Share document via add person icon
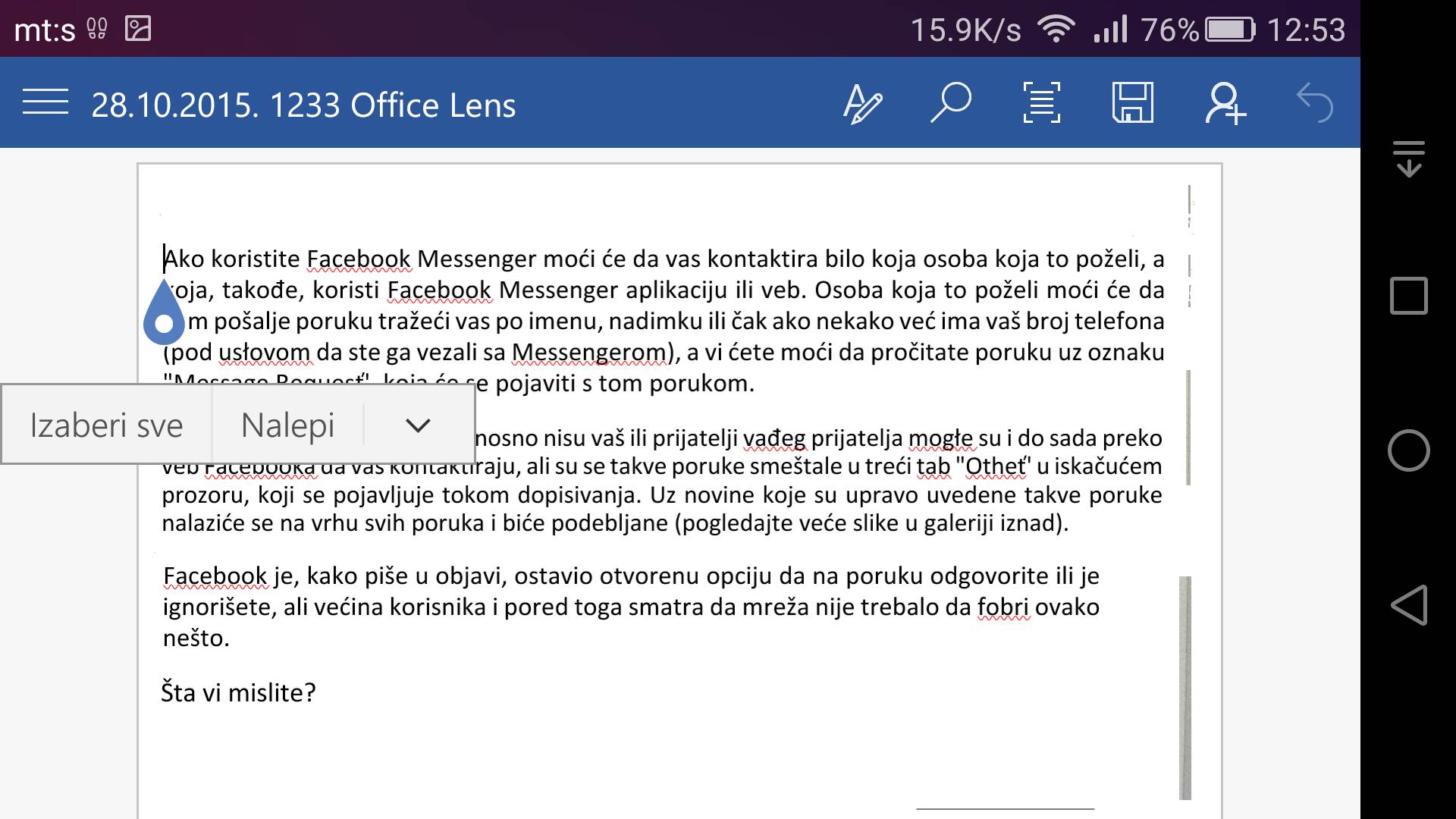The image size is (1456, 819). coord(1224,103)
